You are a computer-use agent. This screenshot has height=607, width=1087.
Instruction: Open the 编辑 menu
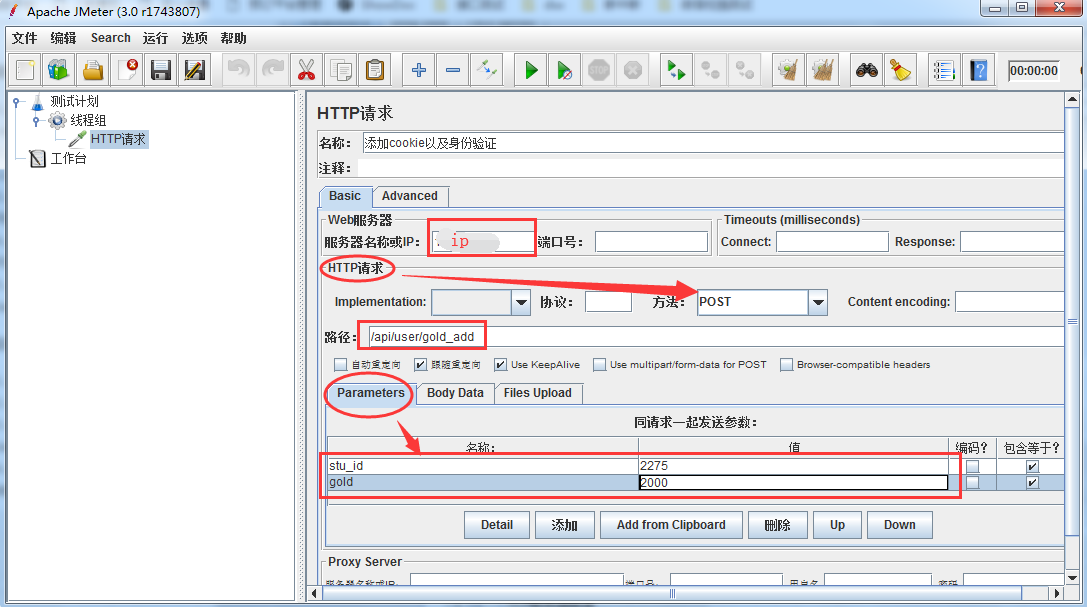point(64,38)
